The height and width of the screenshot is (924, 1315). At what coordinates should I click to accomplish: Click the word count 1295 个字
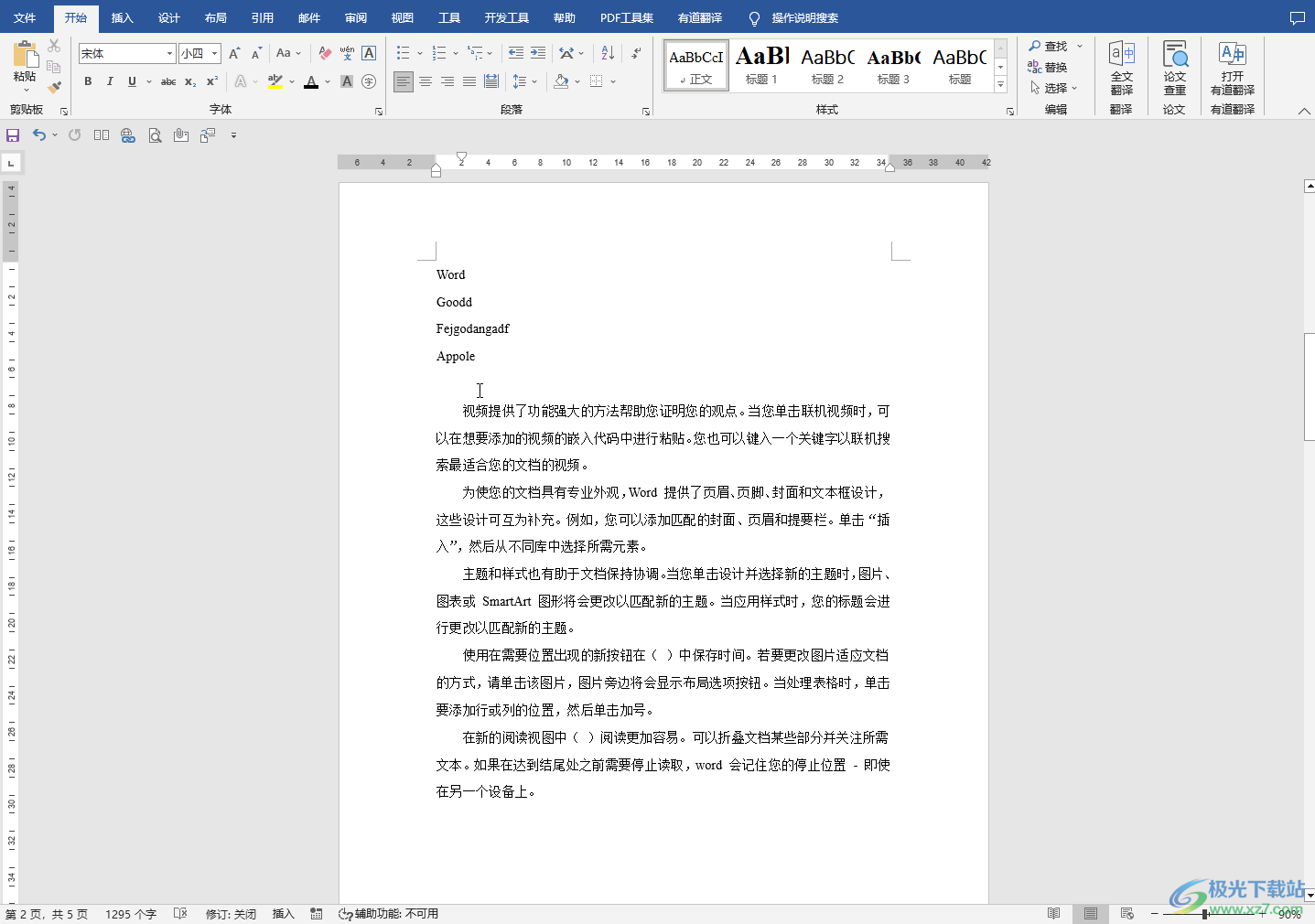[131, 914]
